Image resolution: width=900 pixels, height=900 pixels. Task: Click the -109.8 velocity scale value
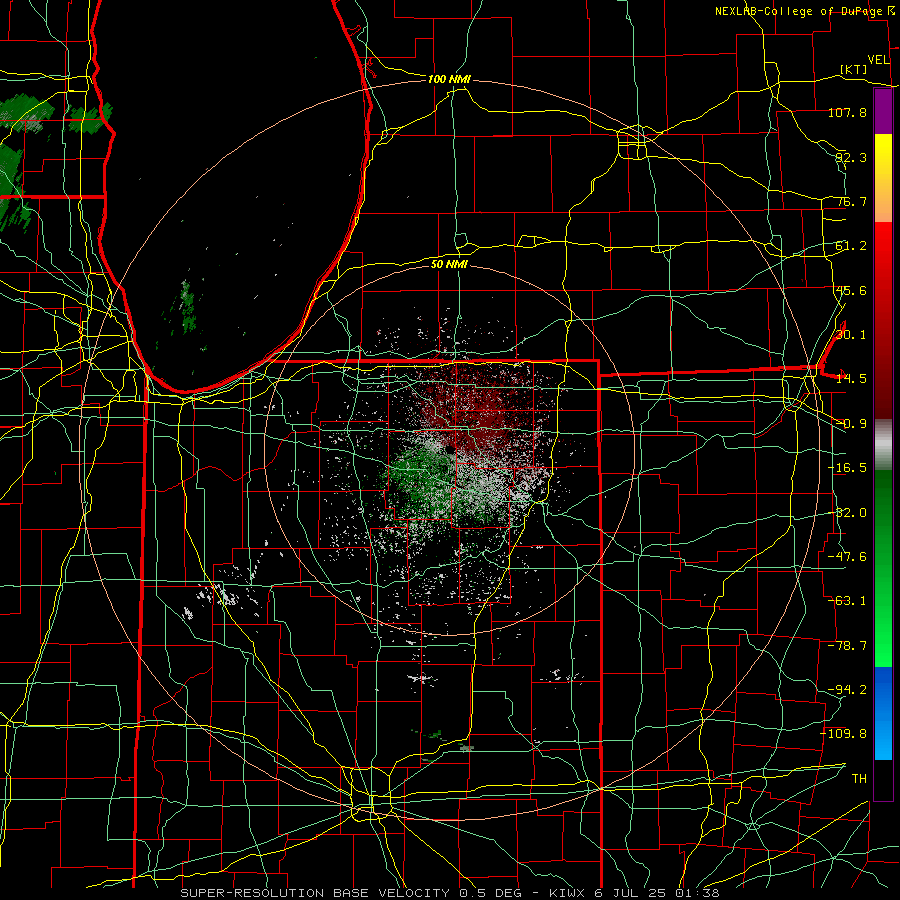(x=844, y=734)
